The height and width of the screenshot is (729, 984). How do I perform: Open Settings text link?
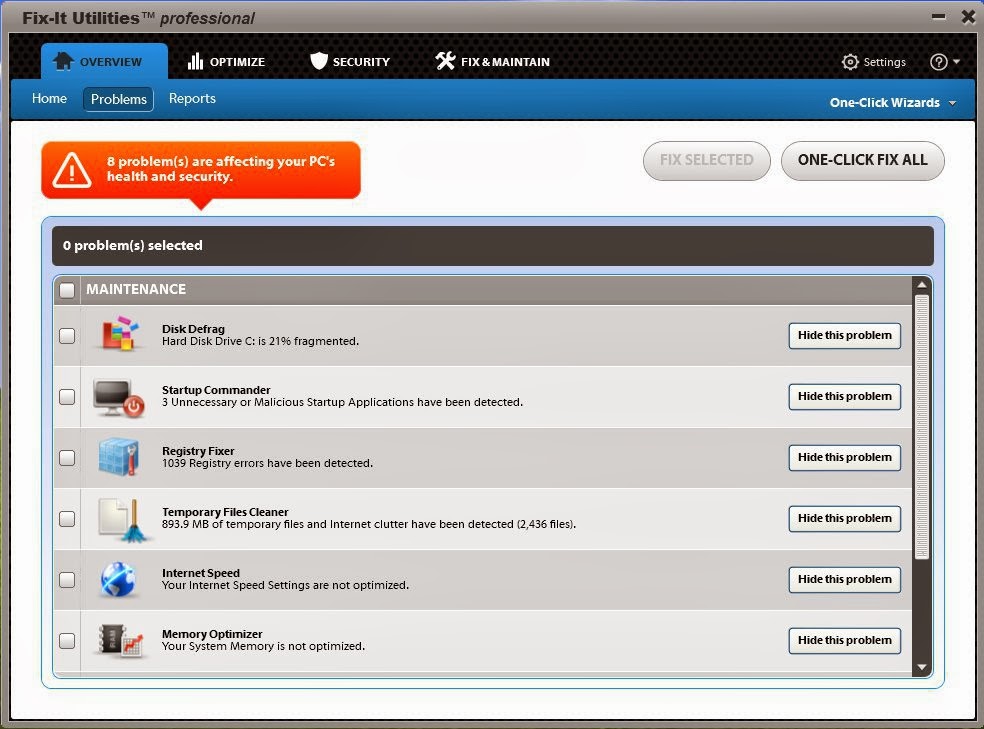tap(884, 62)
